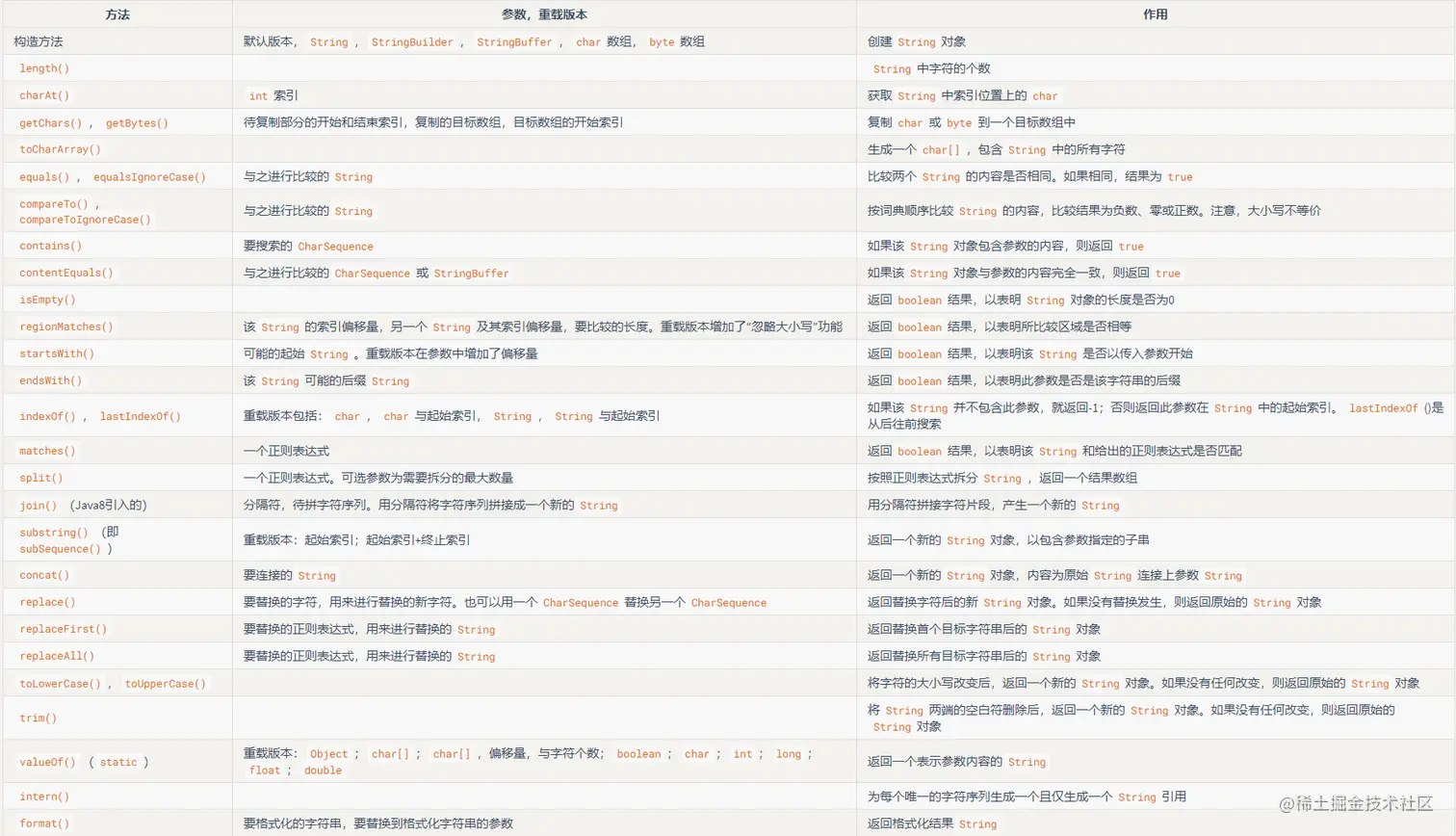1456x836 pixels.
Task: Click the valueOf() method name
Action: pyautogui.click(x=47, y=762)
